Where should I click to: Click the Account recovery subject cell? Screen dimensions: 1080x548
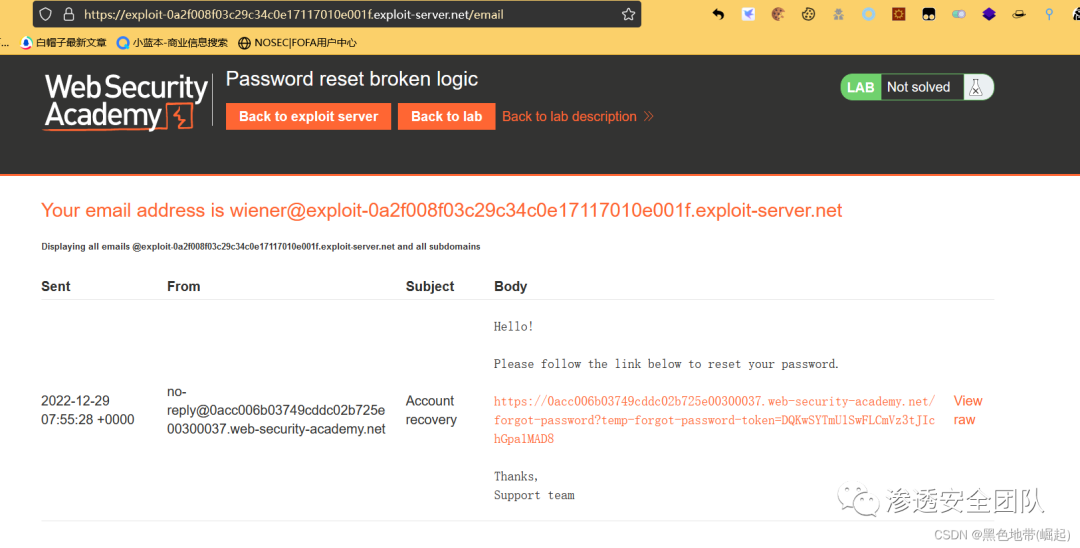coord(430,410)
